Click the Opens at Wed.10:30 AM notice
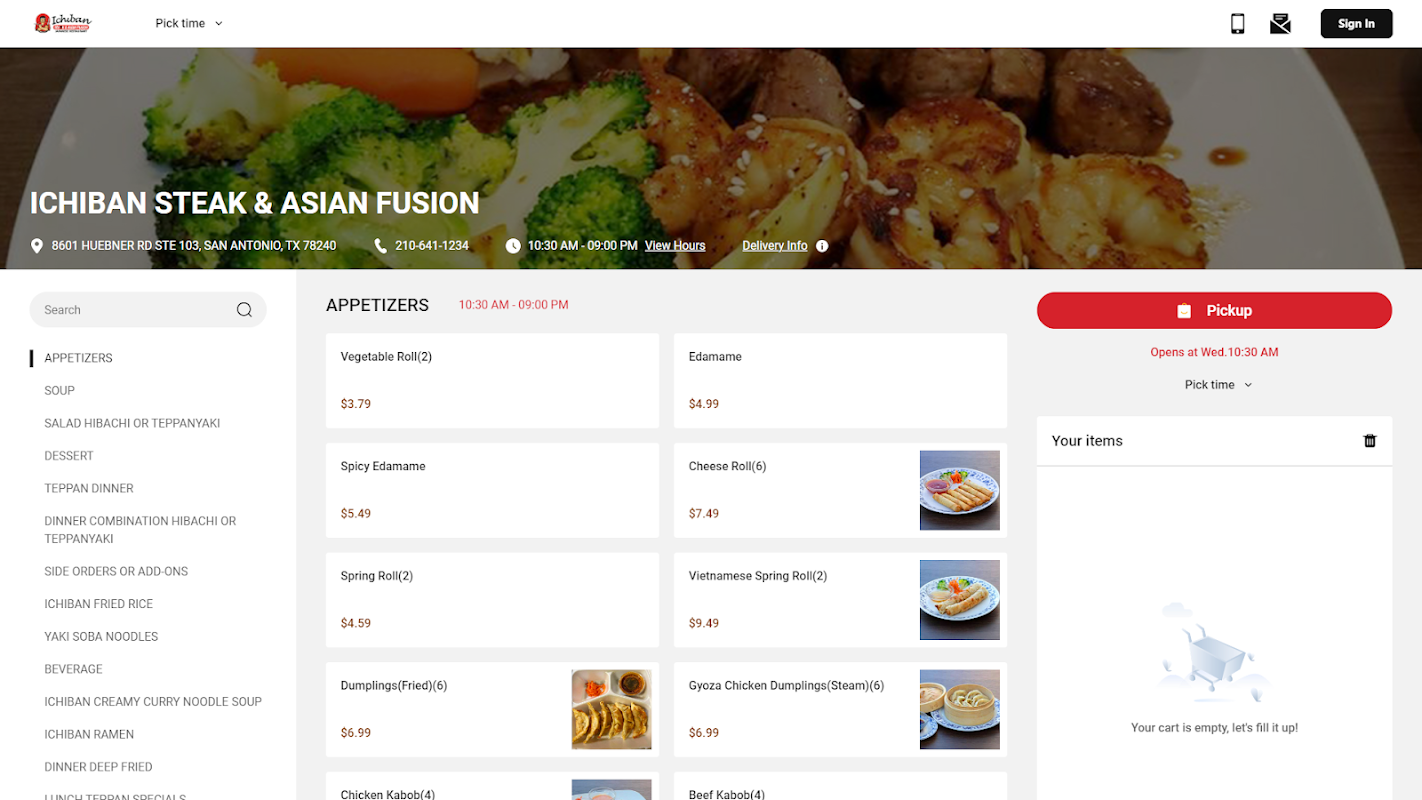This screenshot has height=800, width=1422. coord(1214,352)
